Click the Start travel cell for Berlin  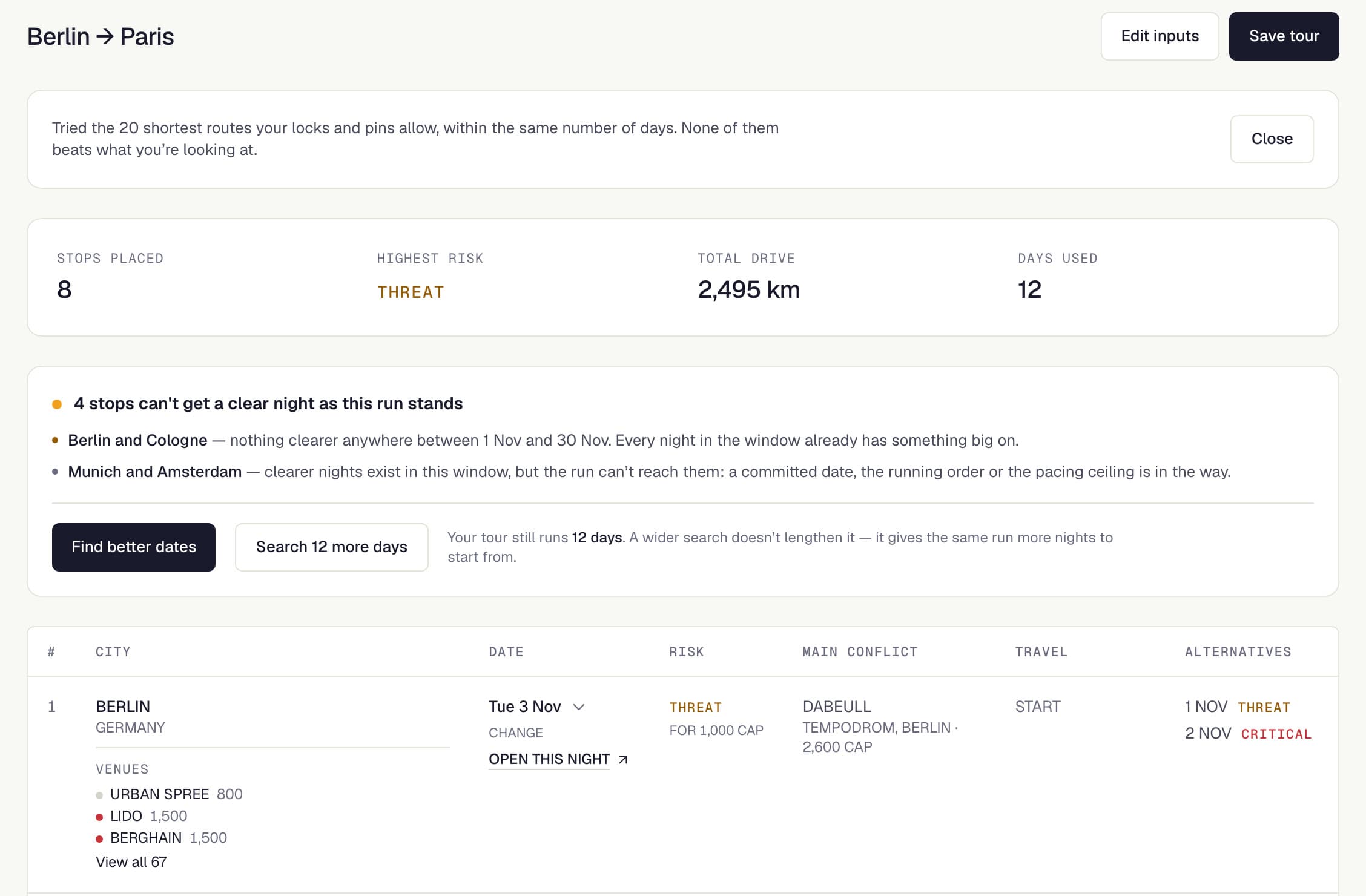[1038, 707]
